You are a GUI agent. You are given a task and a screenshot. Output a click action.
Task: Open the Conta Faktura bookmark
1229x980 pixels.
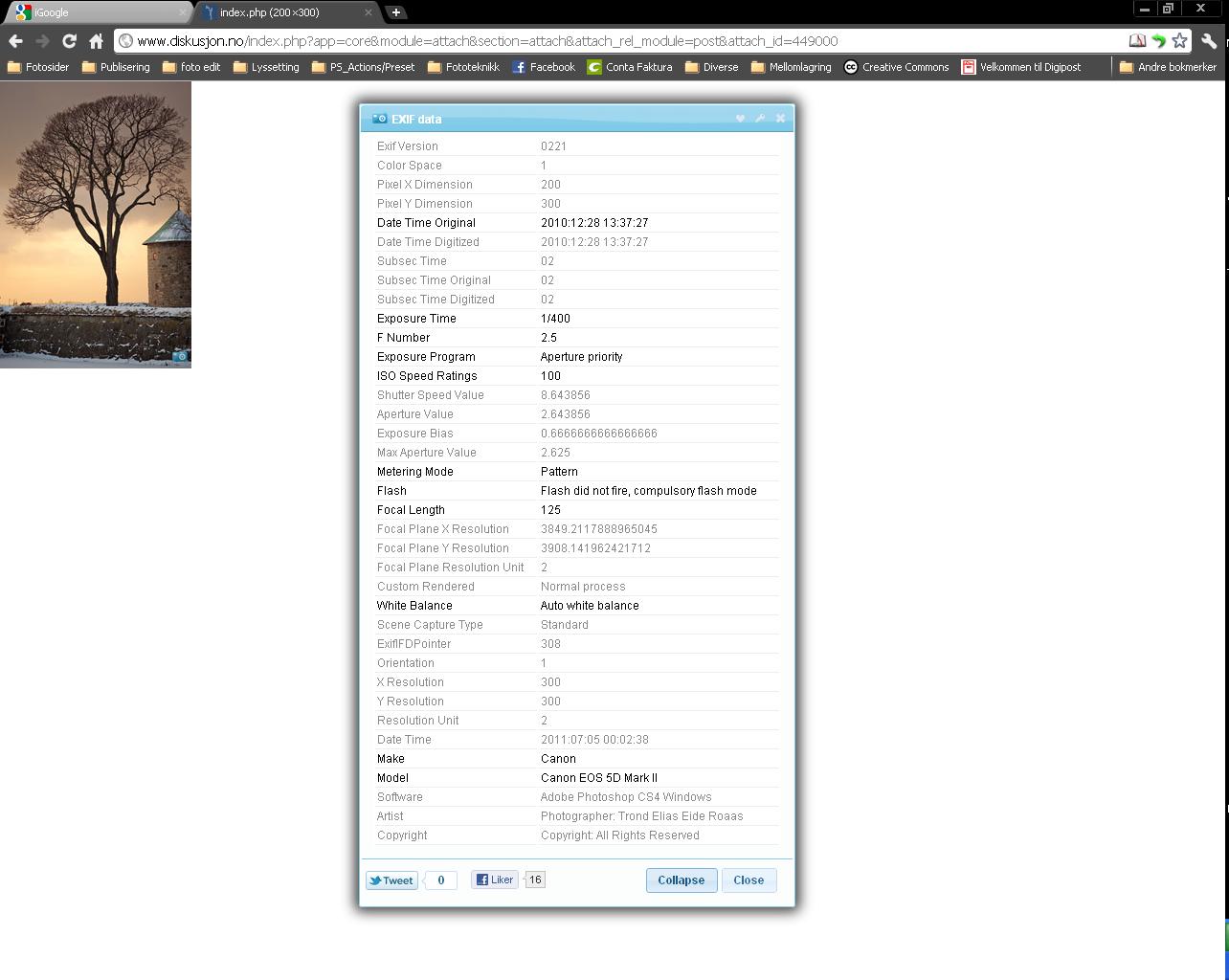coord(630,67)
